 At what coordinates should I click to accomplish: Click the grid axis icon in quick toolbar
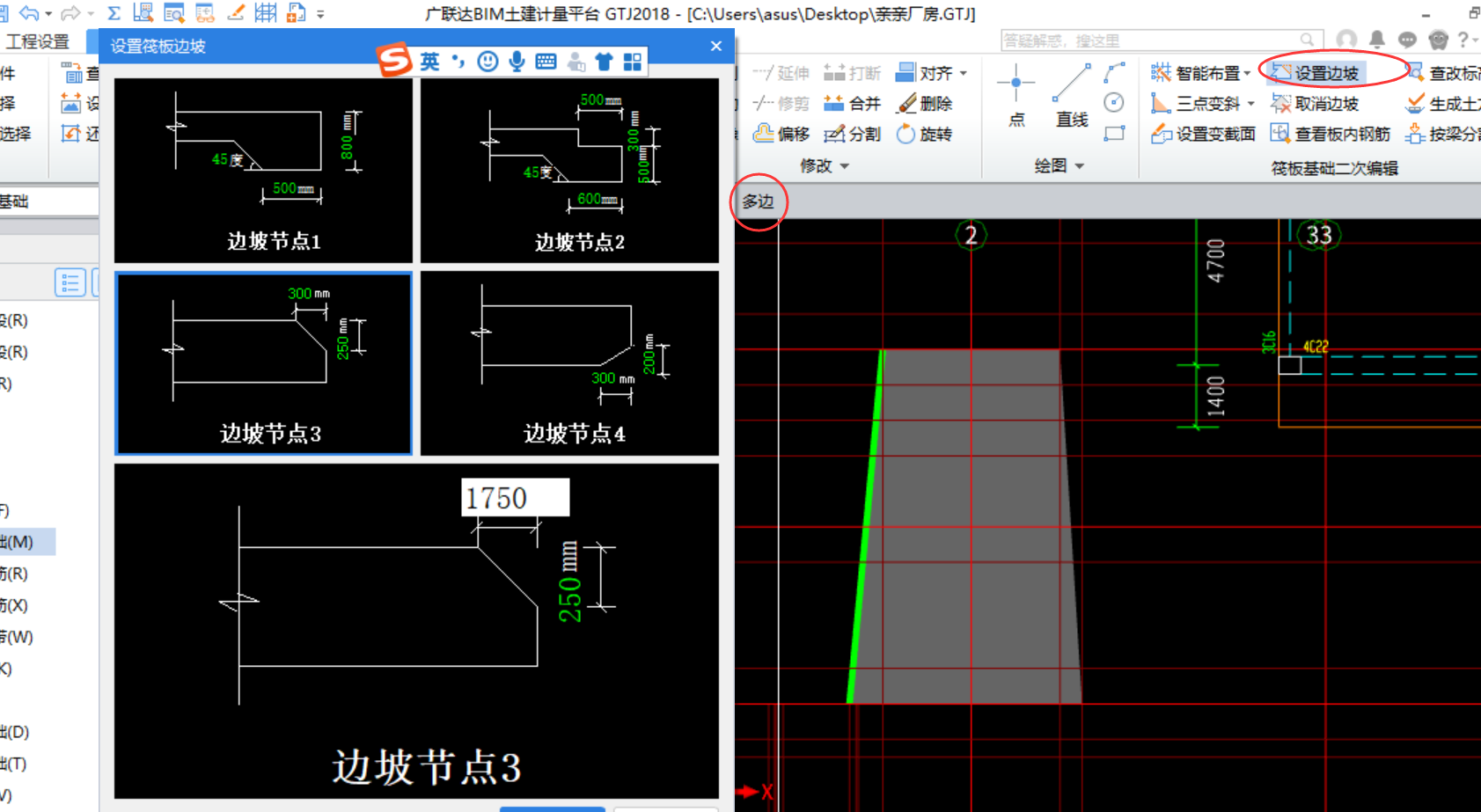[265, 13]
